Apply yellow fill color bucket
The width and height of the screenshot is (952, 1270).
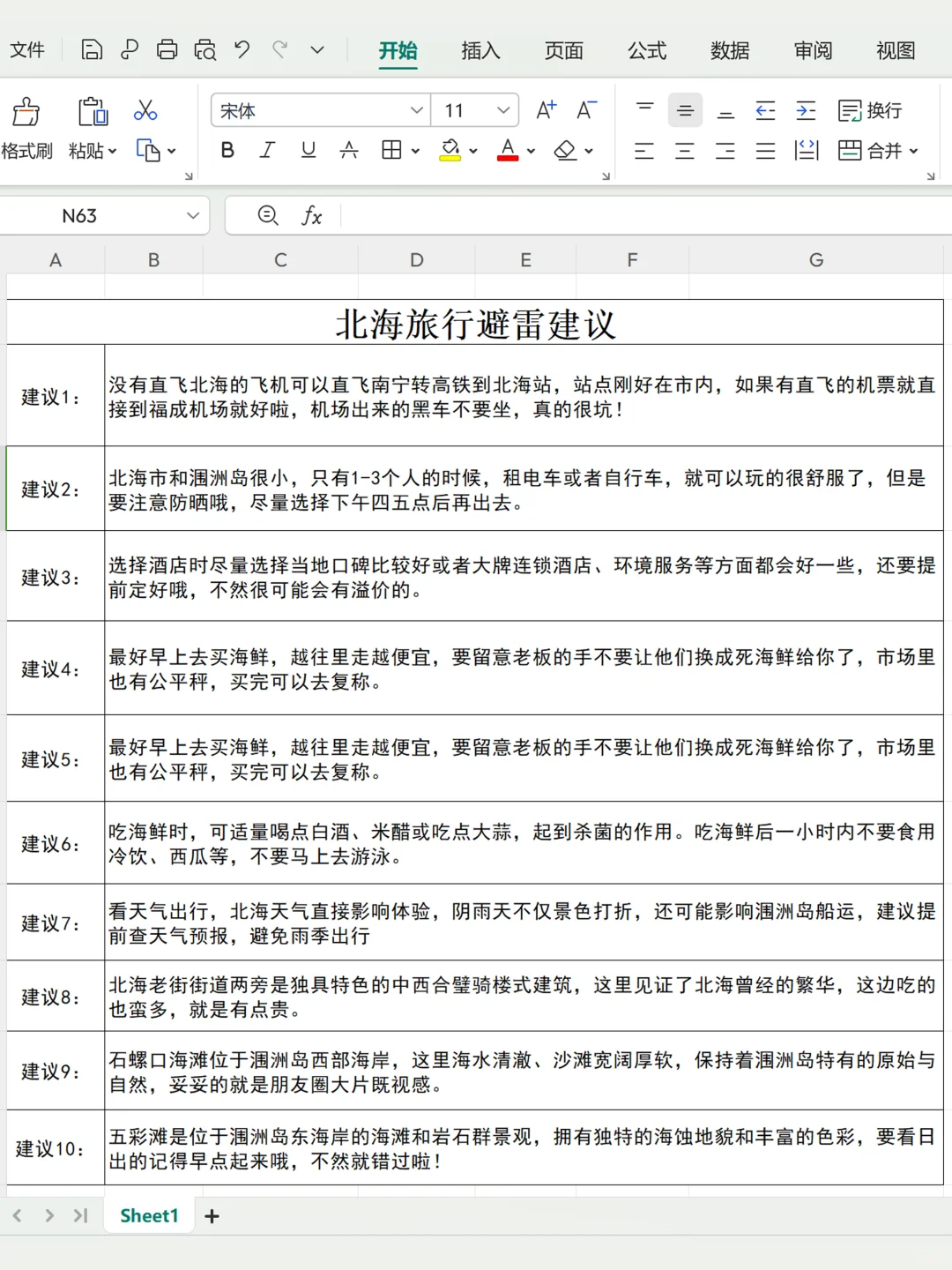click(x=450, y=150)
